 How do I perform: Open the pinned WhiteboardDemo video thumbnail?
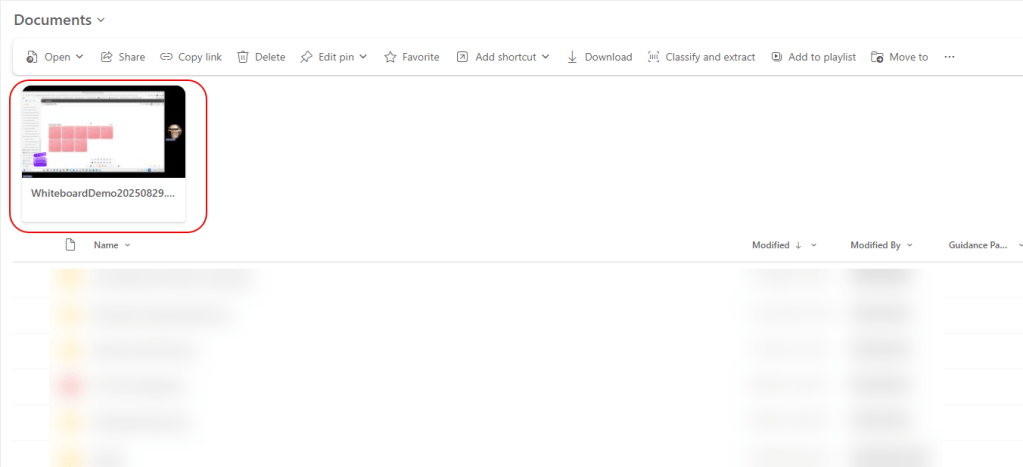click(x=104, y=131)
